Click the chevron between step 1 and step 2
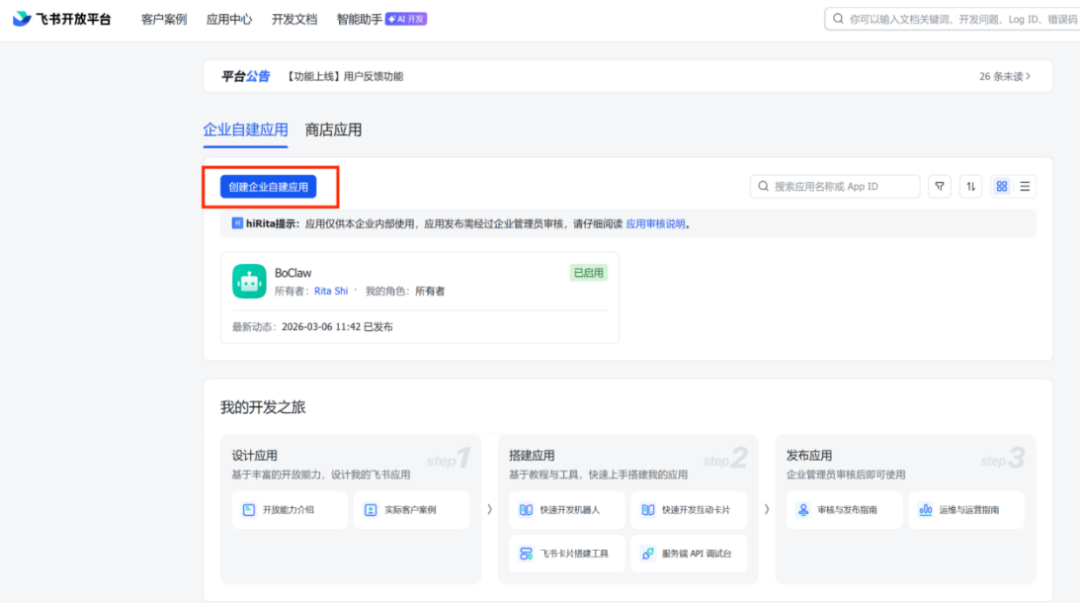The width and height of the screenshot is (1080, 603). 490,509
